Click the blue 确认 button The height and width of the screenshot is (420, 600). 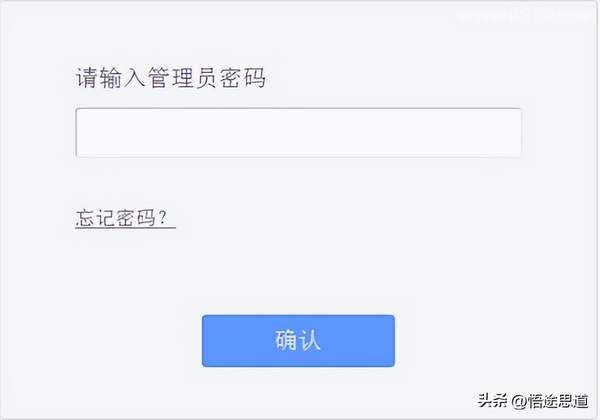pos(298,341)
